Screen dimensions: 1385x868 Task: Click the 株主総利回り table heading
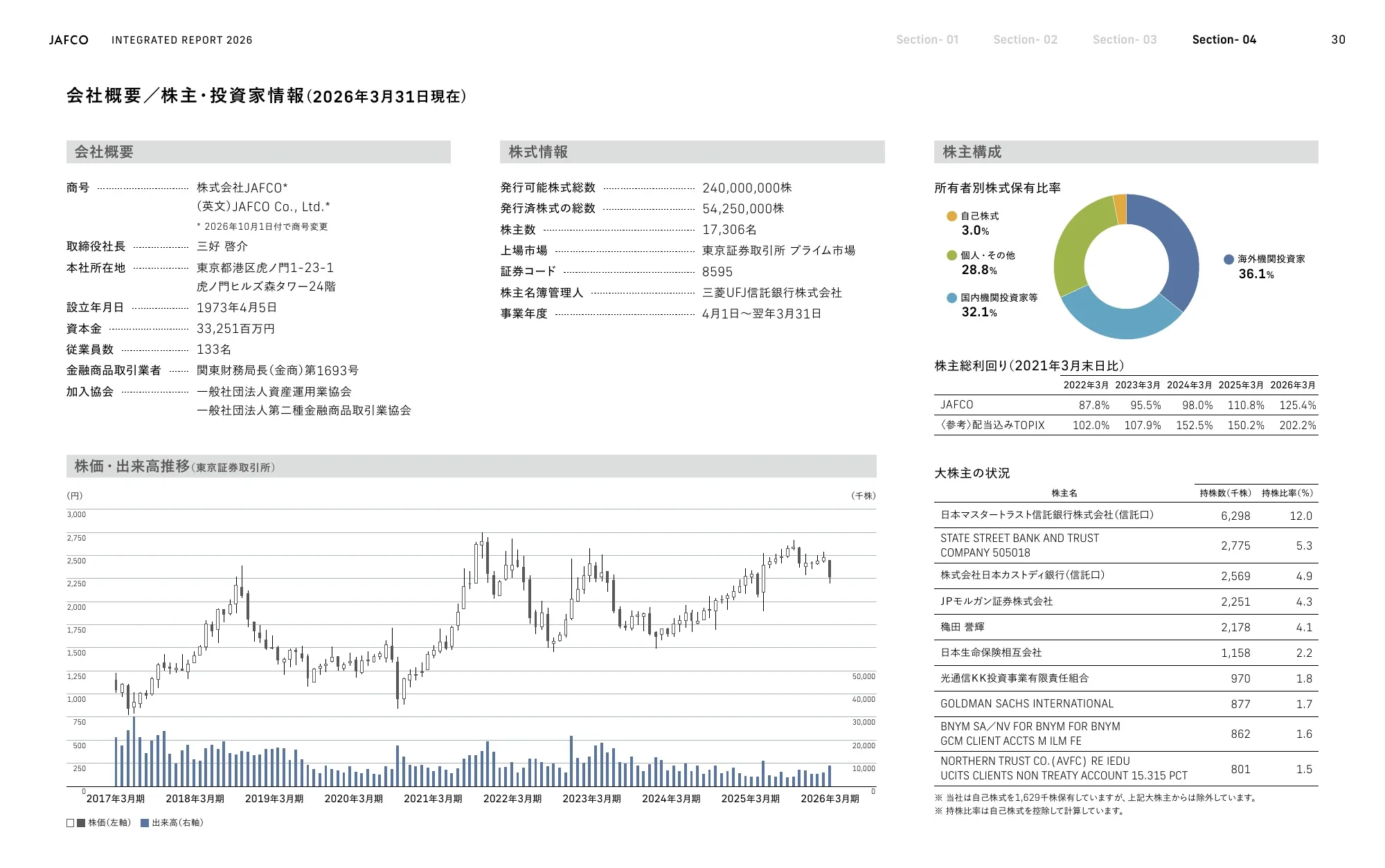(1029, 365)
